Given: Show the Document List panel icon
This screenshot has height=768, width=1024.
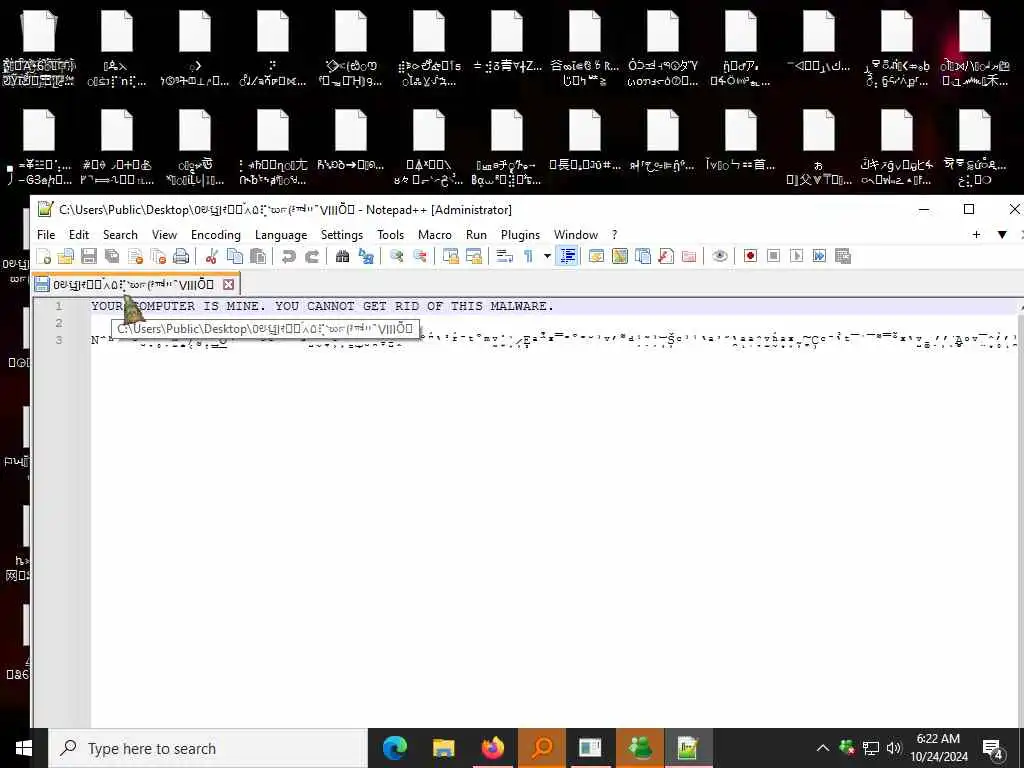Looking at the screenshot, I should coord(643,256).
